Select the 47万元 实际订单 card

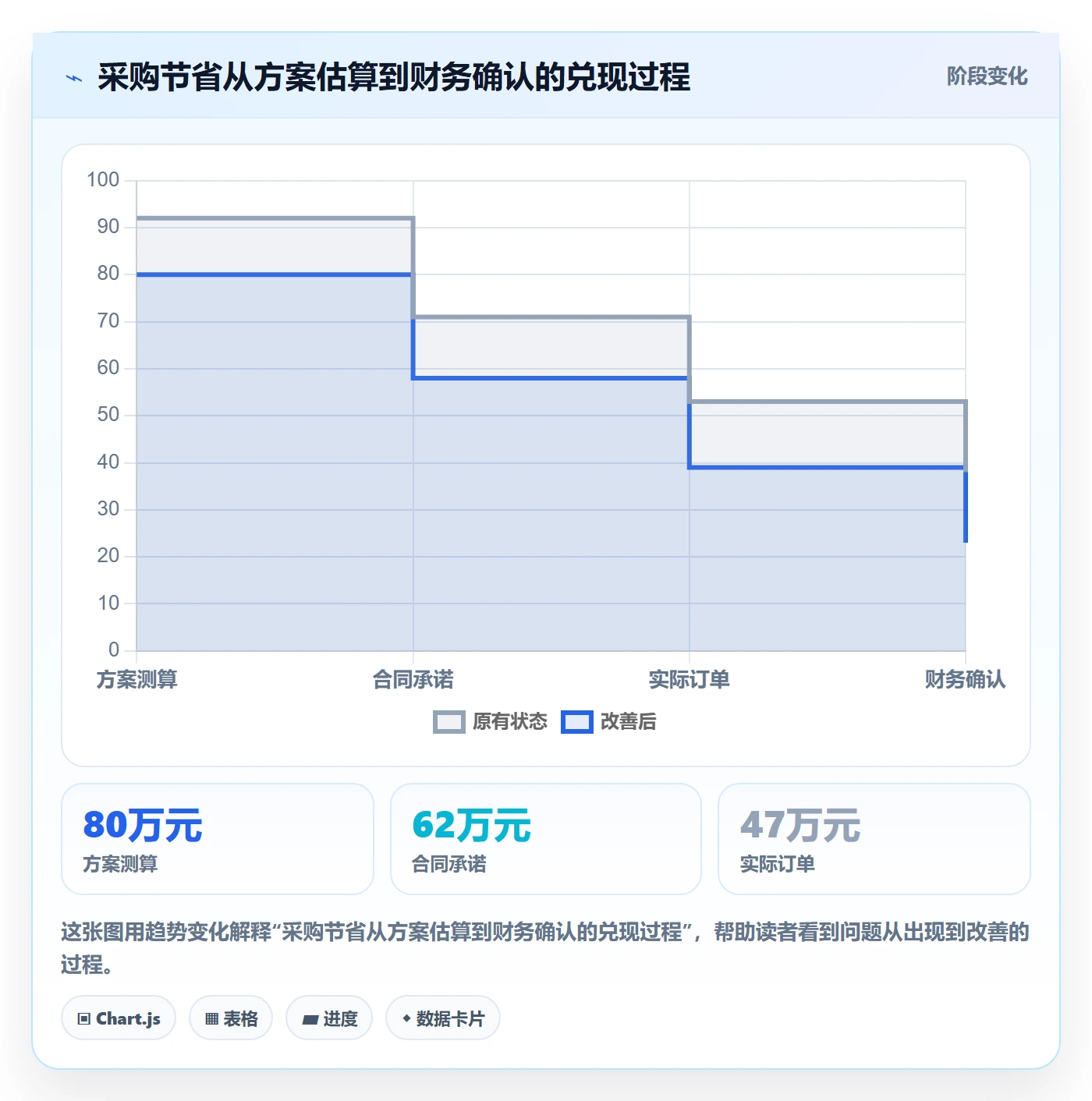[874, 839]
